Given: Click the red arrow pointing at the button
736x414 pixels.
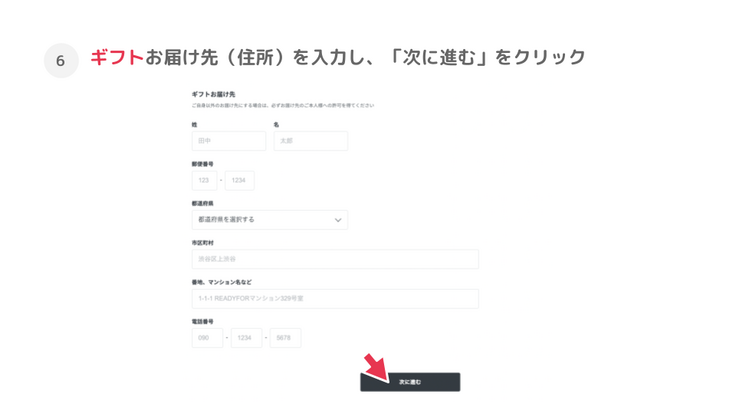Looking at the screenshot, I should tap(376, 368).
